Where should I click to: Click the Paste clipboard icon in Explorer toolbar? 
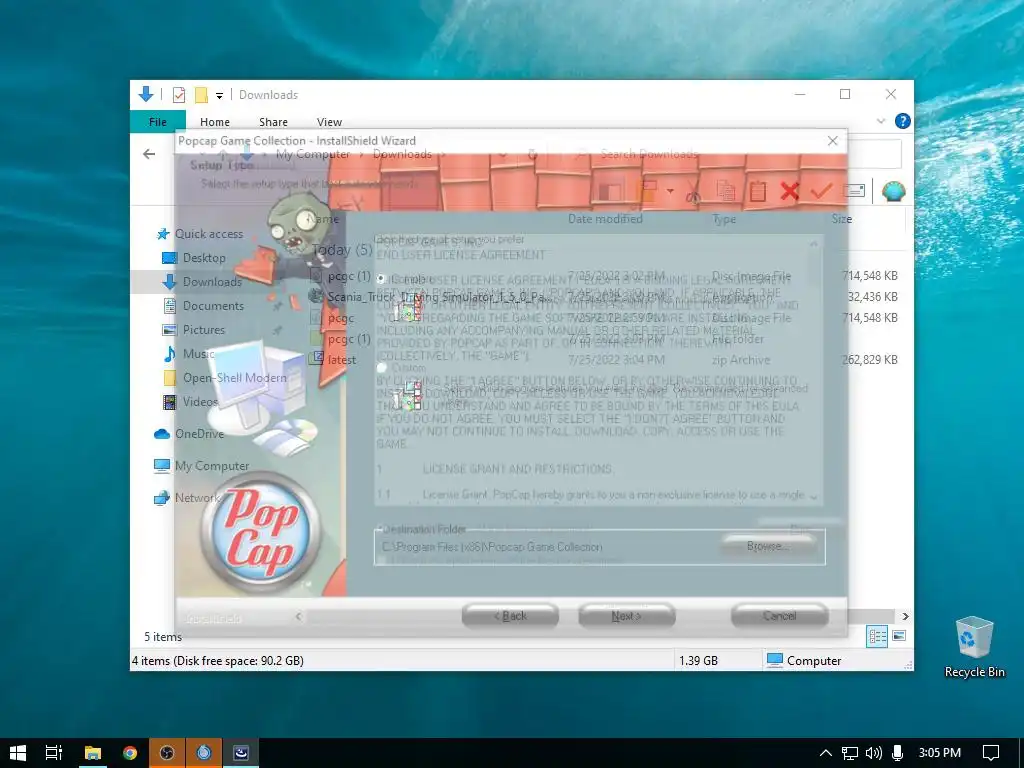tap(758, 191)
